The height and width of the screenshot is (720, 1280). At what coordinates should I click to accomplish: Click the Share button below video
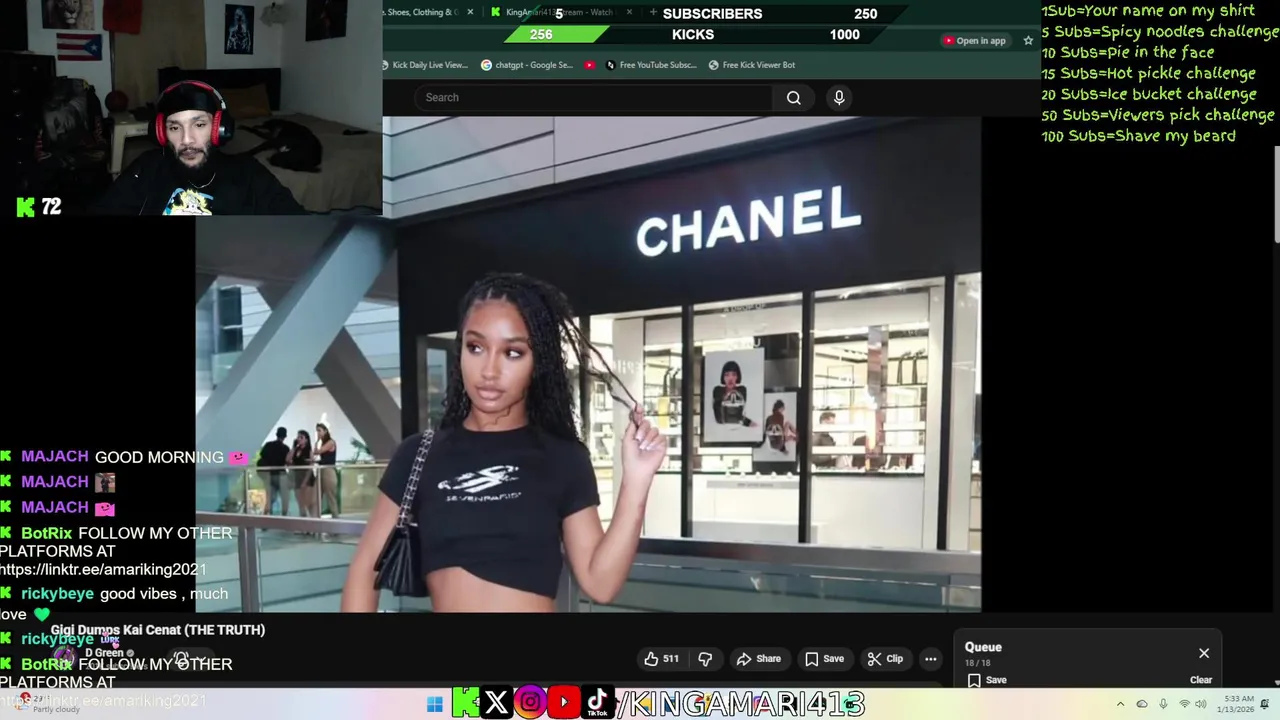pos(758,659)
